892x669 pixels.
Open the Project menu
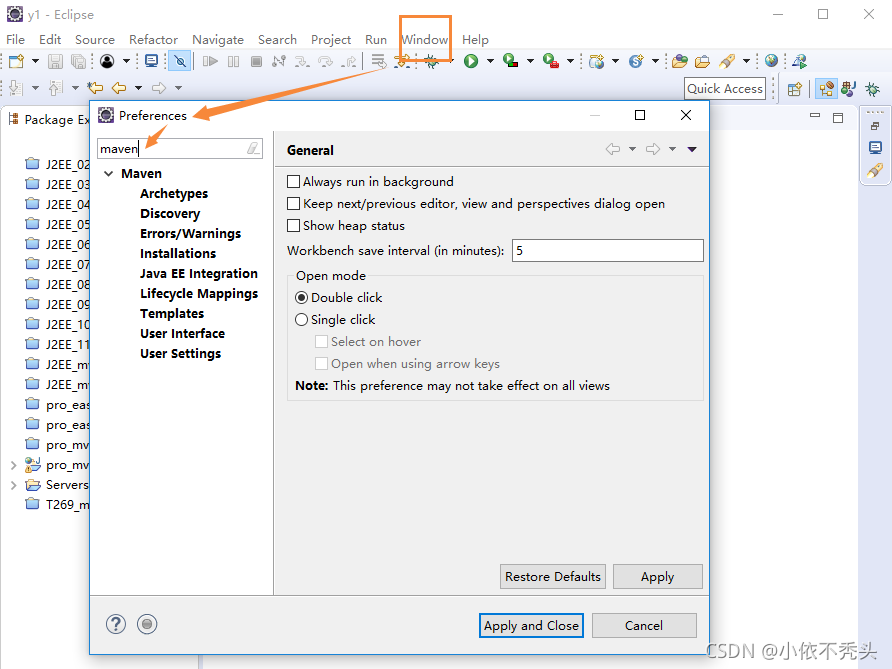click(x=331, y=40)
